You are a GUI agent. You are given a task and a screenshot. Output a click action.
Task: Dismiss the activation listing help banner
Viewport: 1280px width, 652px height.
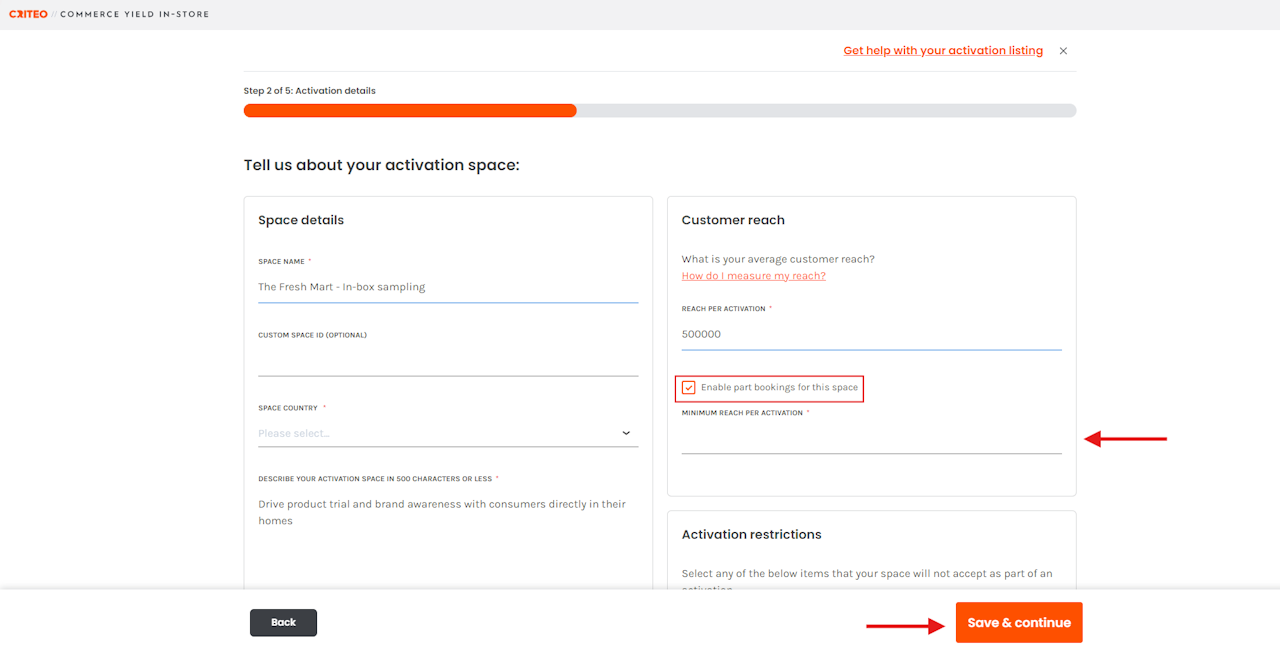(1063, 51)
